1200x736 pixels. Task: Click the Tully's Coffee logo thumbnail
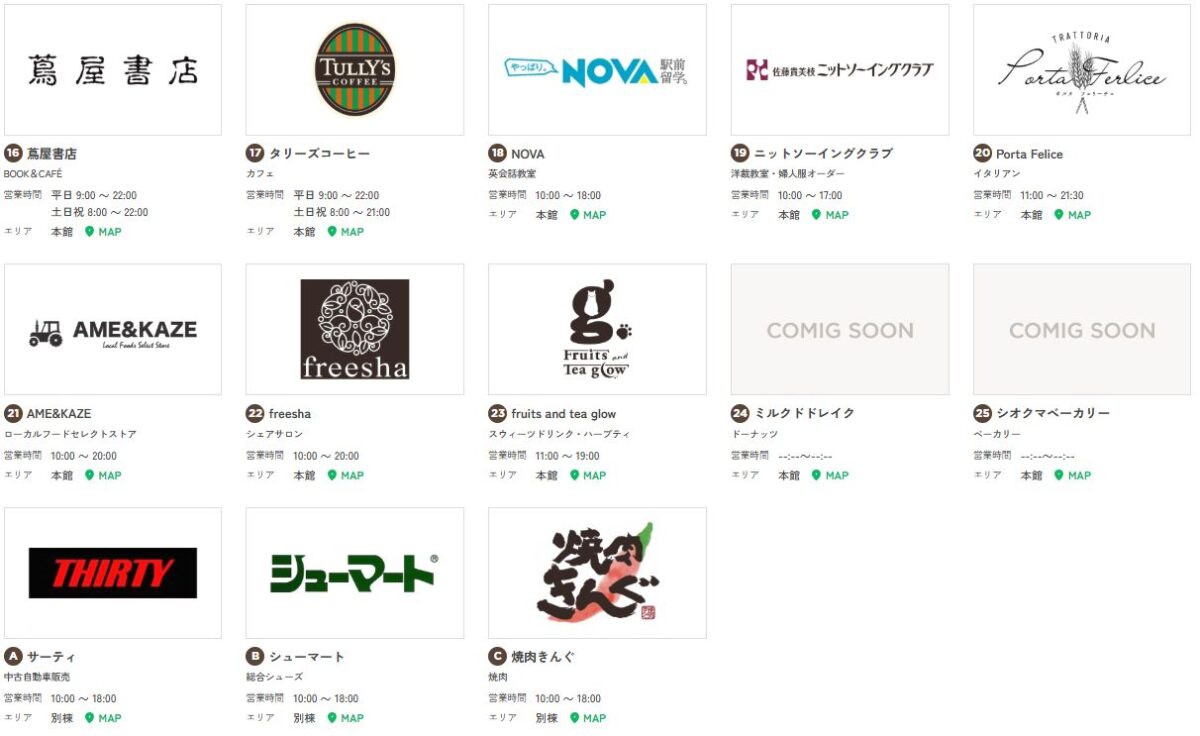click(355, 70)
